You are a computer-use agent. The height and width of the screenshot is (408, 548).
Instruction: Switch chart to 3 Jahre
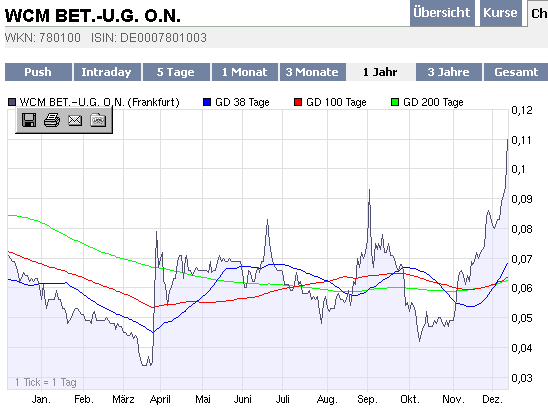tap(448, 72)
